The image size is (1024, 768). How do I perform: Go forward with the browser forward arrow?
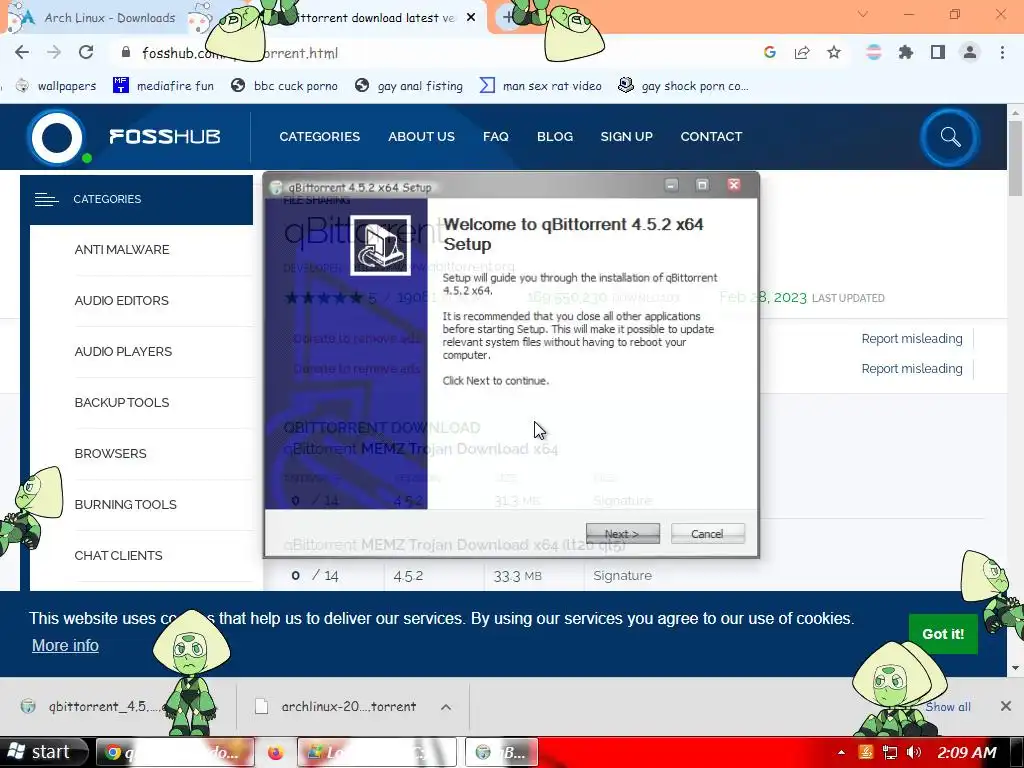point(54,53)
